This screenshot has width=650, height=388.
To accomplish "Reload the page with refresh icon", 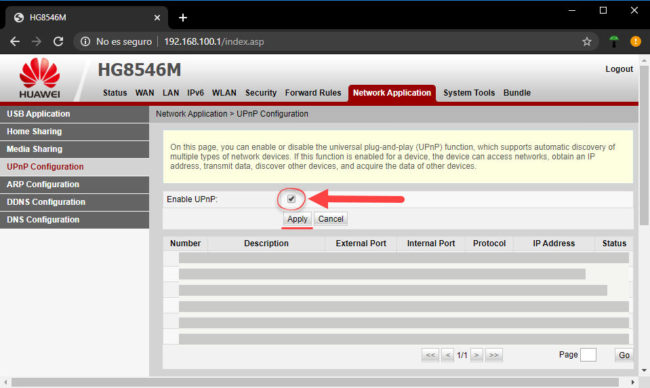I will (x=58, y=41).
